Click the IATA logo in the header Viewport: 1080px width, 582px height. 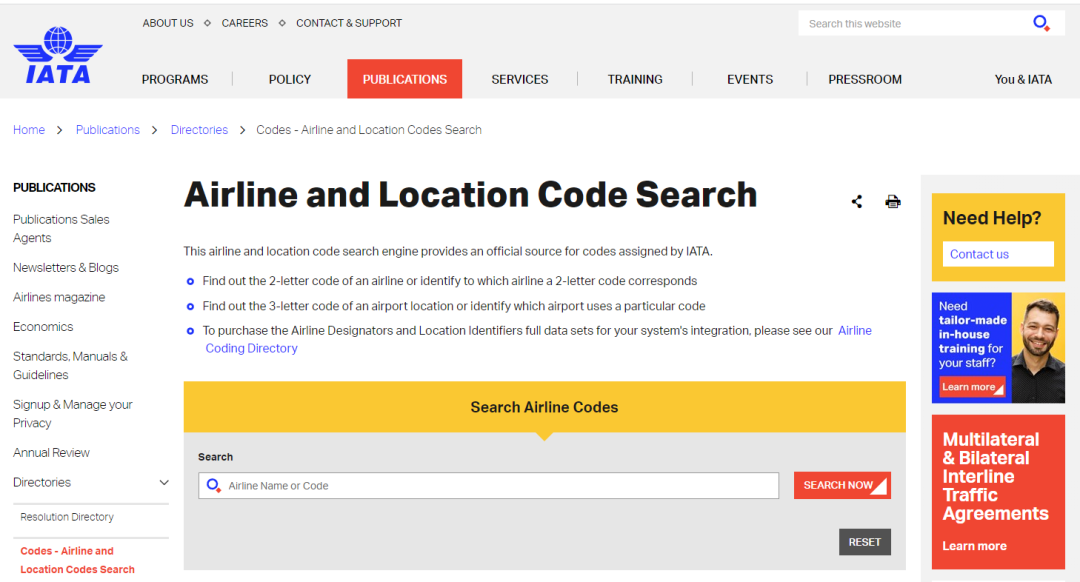coord(57,56)
